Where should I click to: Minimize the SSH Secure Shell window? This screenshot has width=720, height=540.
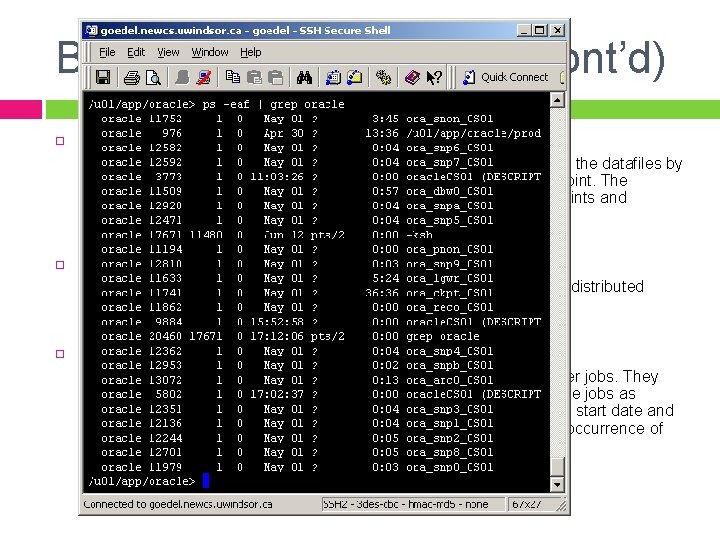point(524,30)
